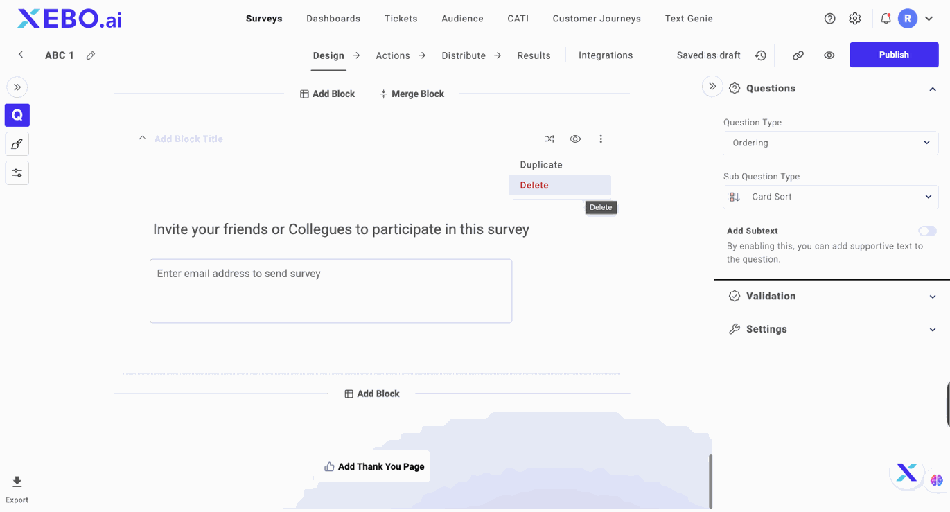Image resolution: width=950 pixels, height=512 pixels.
Task: Edit the ABC 1 survey name pencil
Action: (x=91, y=55)
